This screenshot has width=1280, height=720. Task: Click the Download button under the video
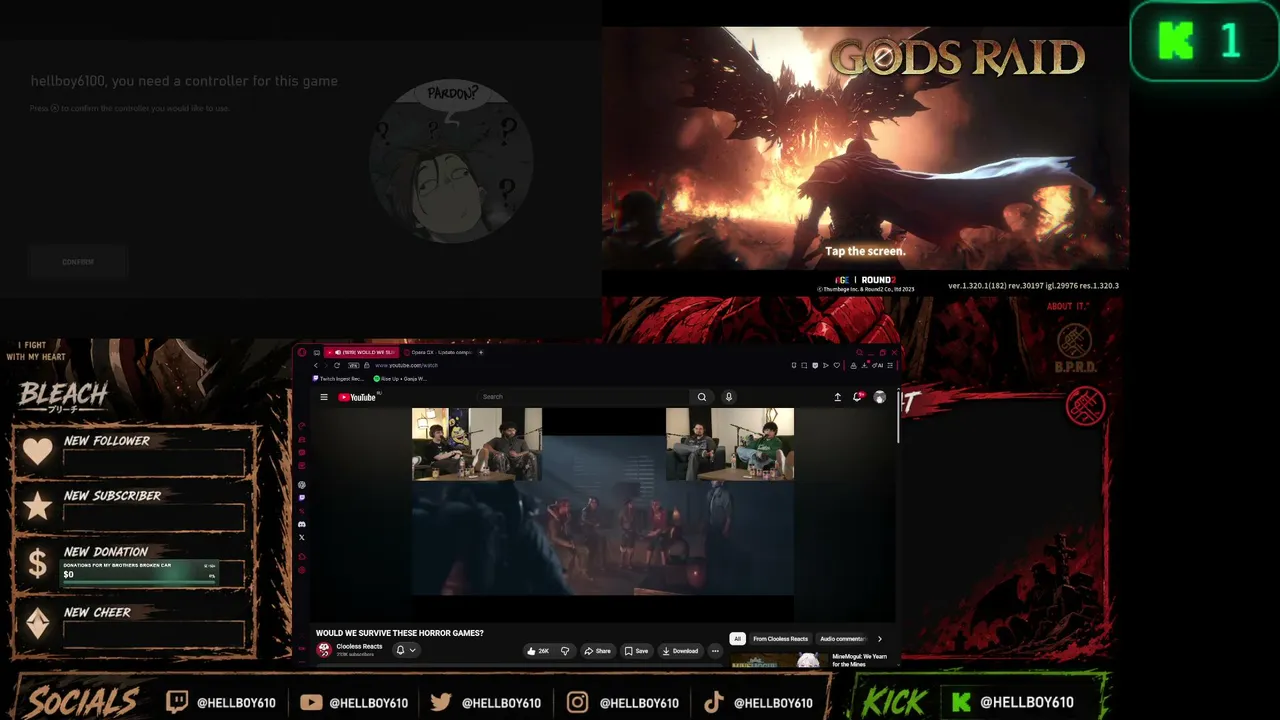tap(680, 651)
